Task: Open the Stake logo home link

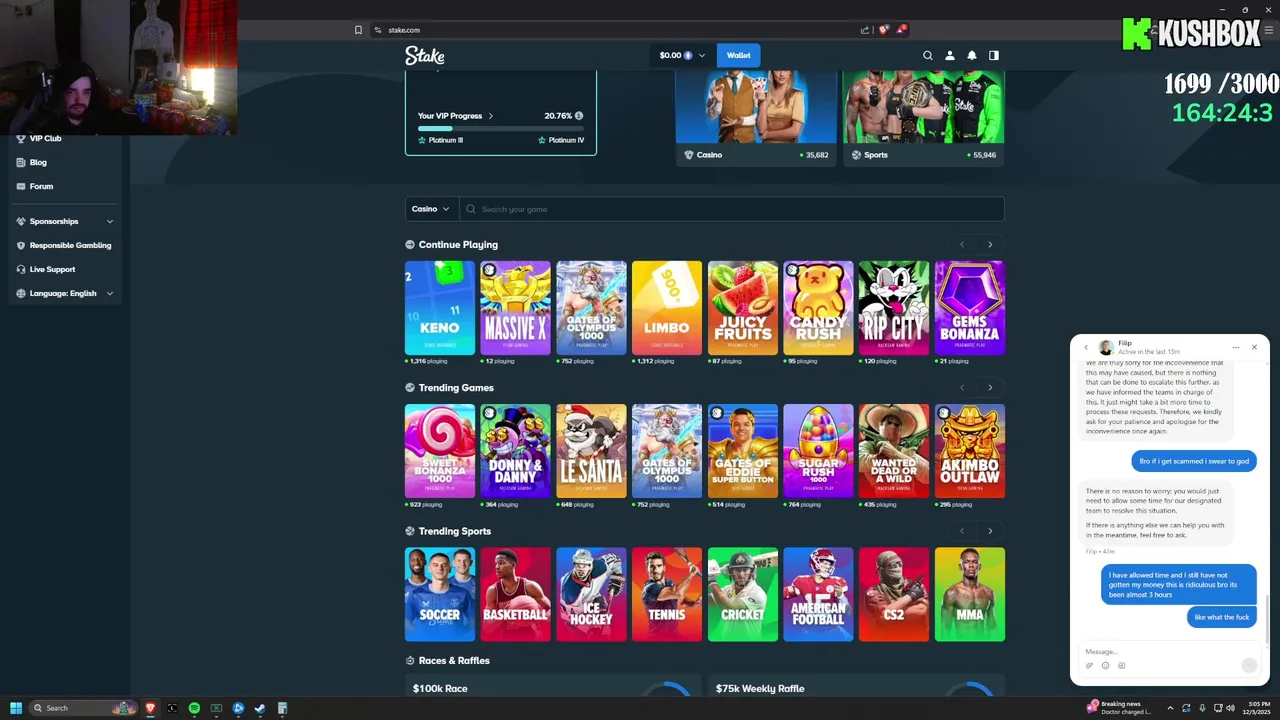Action: 425,56
